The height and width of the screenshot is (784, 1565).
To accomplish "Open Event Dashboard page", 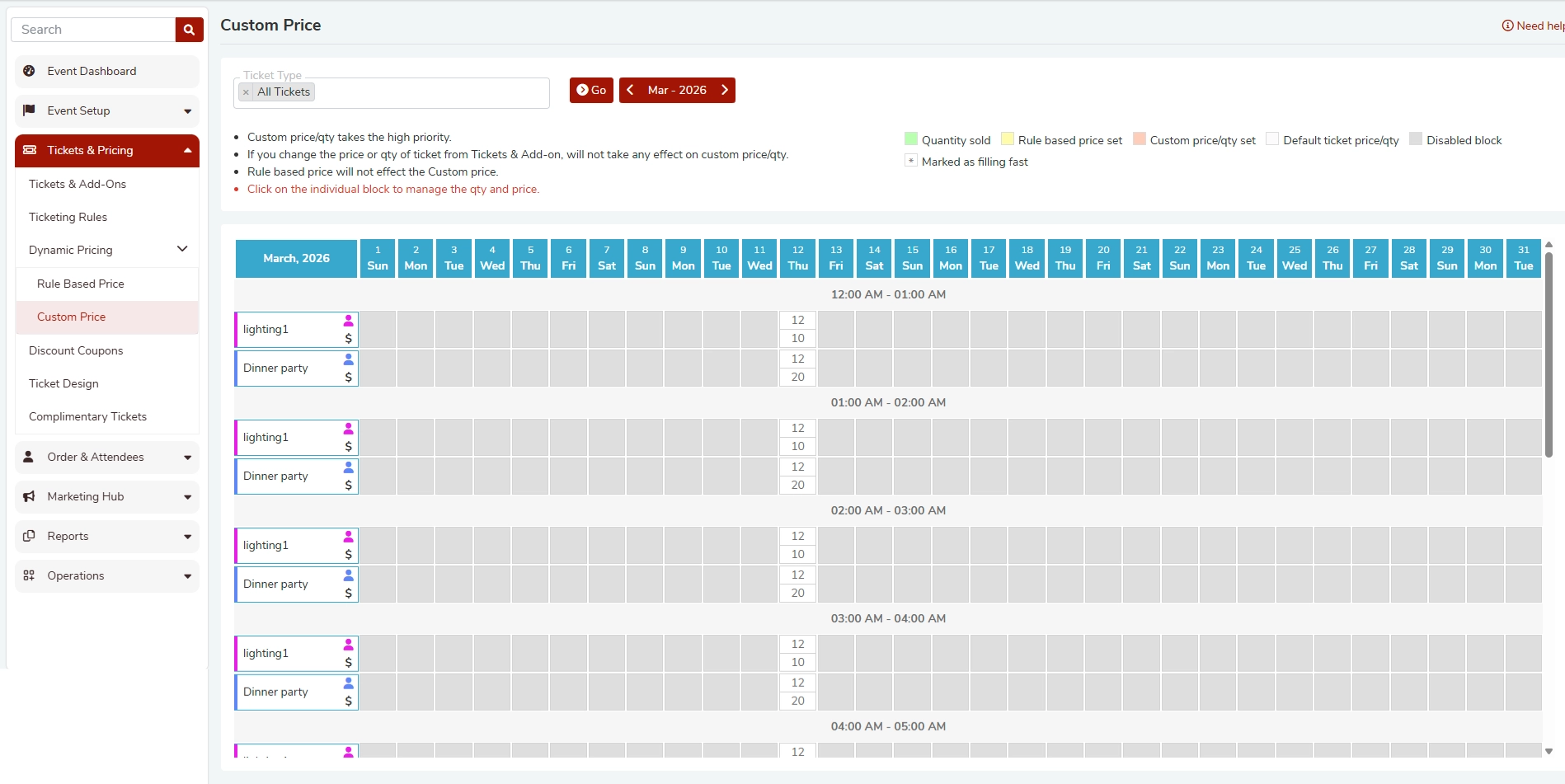I will point(107,71).
